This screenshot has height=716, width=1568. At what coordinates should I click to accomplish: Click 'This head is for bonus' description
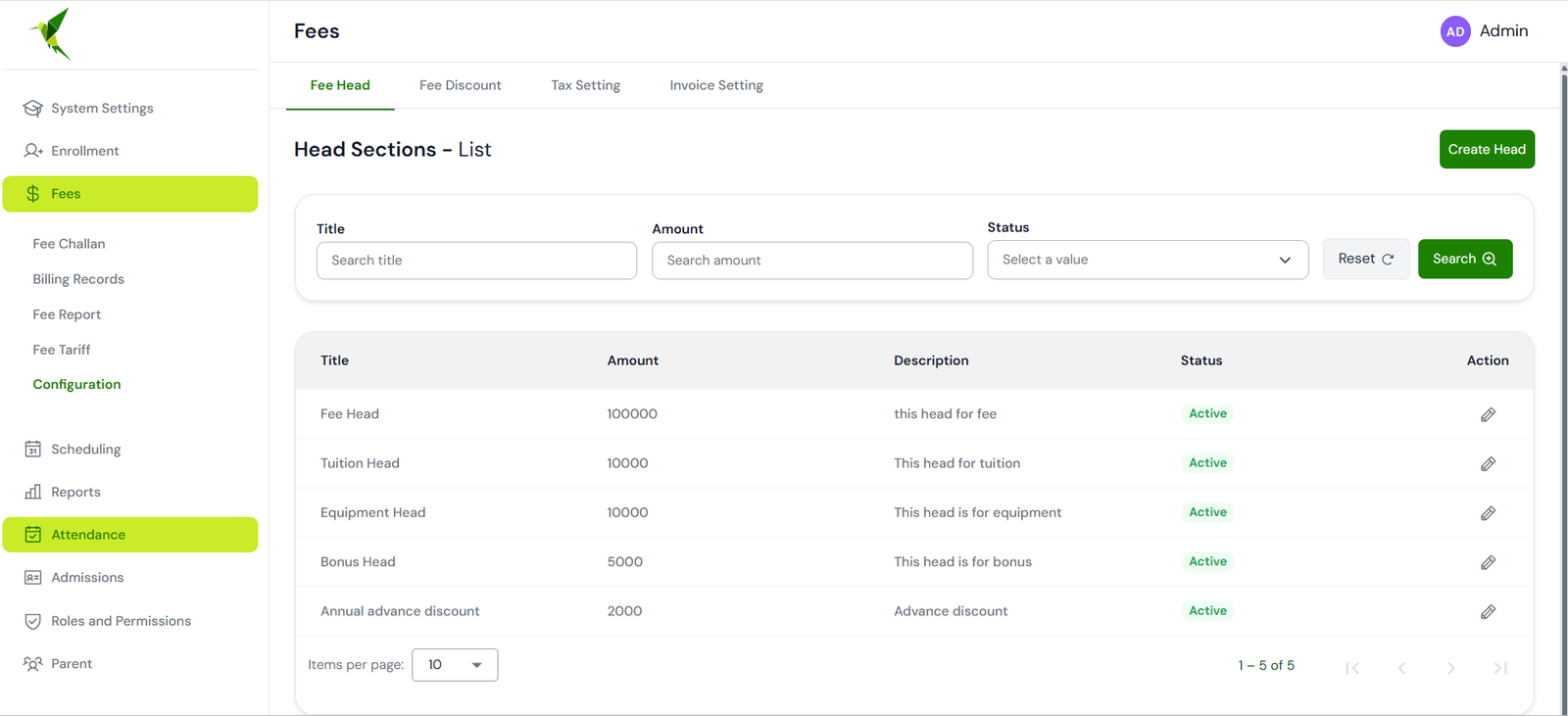tap(962, 562)
